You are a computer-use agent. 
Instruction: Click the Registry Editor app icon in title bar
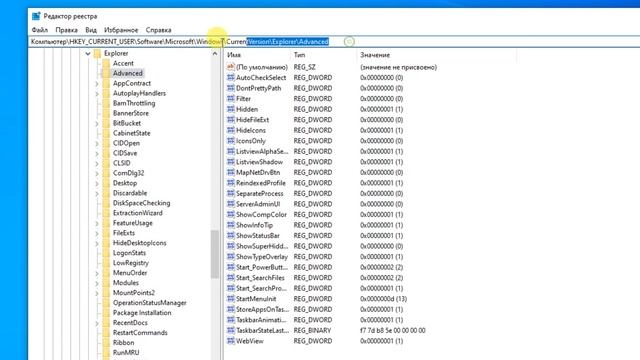click(x=36, y=16)
